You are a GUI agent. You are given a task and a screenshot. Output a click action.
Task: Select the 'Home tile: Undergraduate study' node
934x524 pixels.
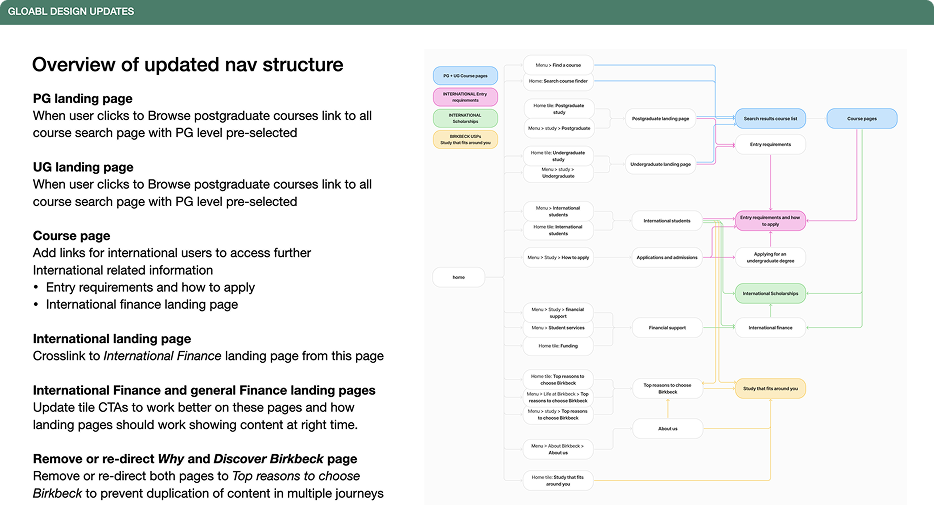pos(558,156)
